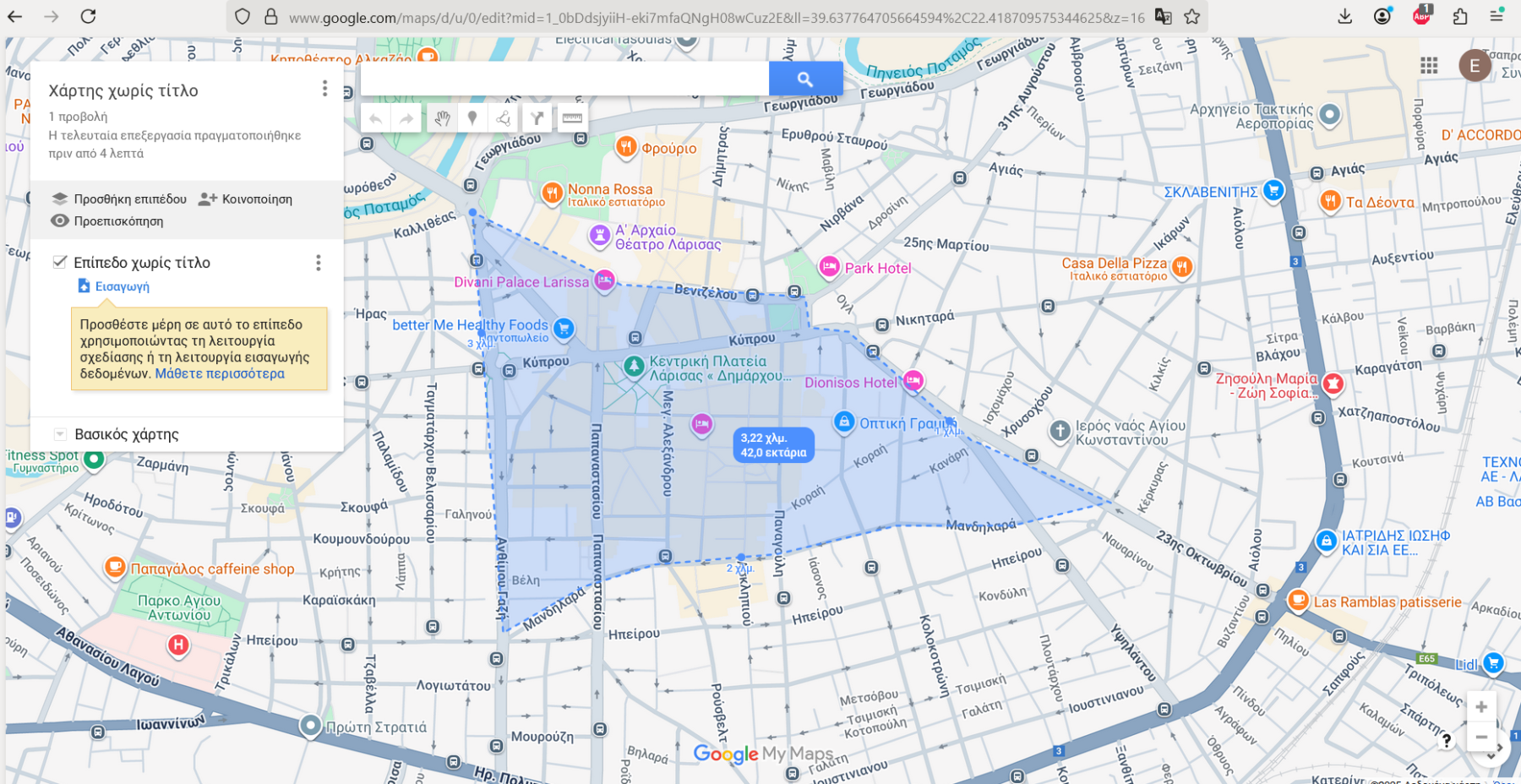Open the Google apps grid
The width and height of the screenshot is (1521, 784).
click(x=1429, y=65)
